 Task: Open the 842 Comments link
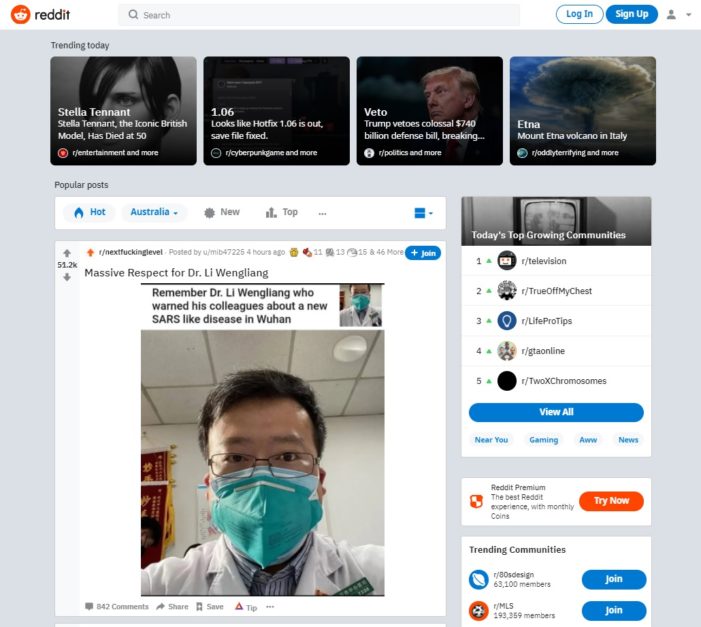(x=117, y=607)
